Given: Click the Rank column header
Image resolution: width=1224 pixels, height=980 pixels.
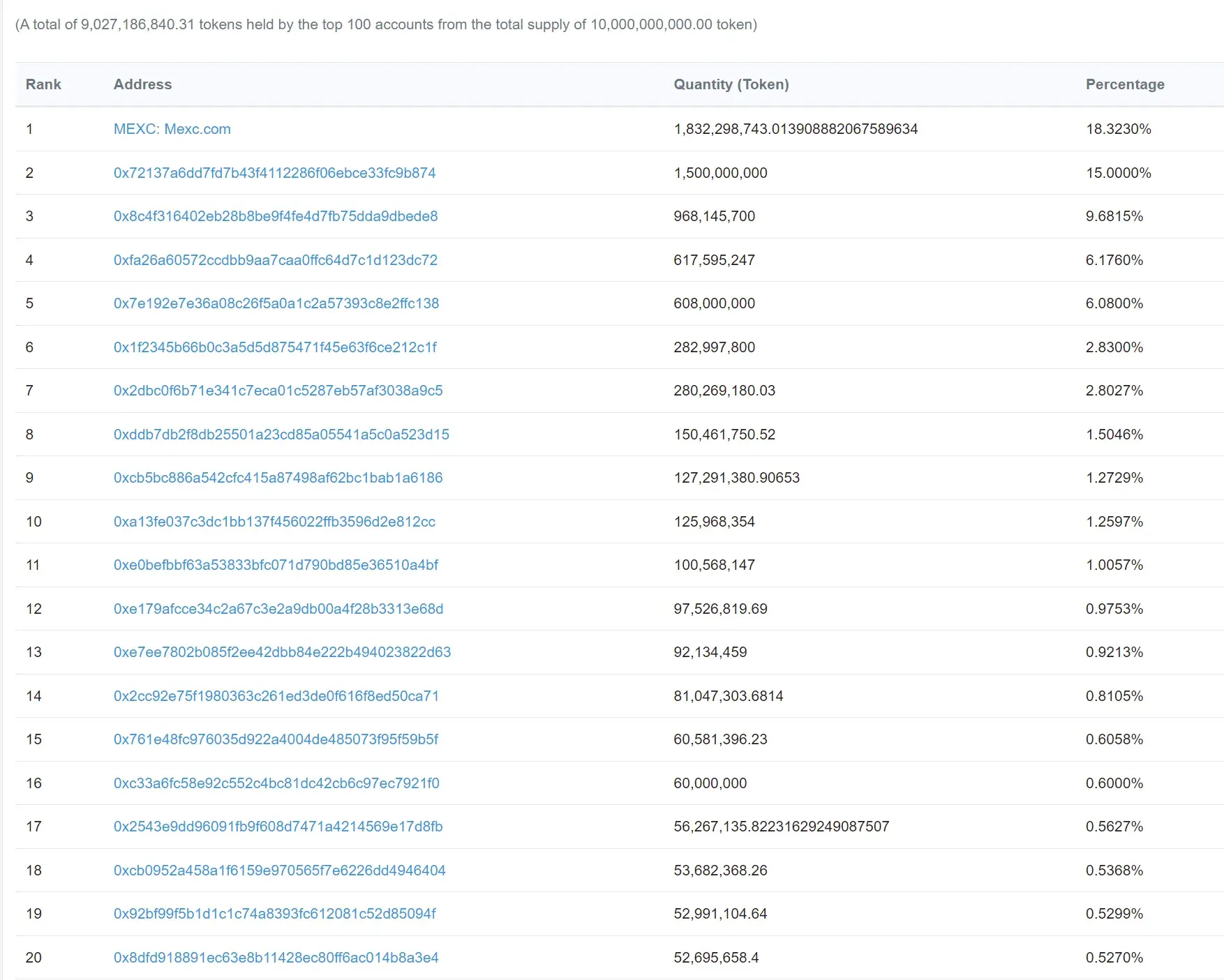Looking at the screenshot, I should pos(43,84).
